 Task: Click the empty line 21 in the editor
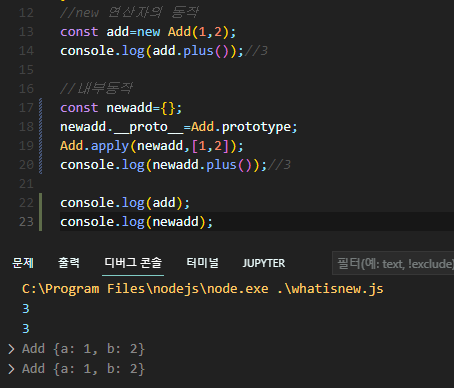click(x=257, y=184)
